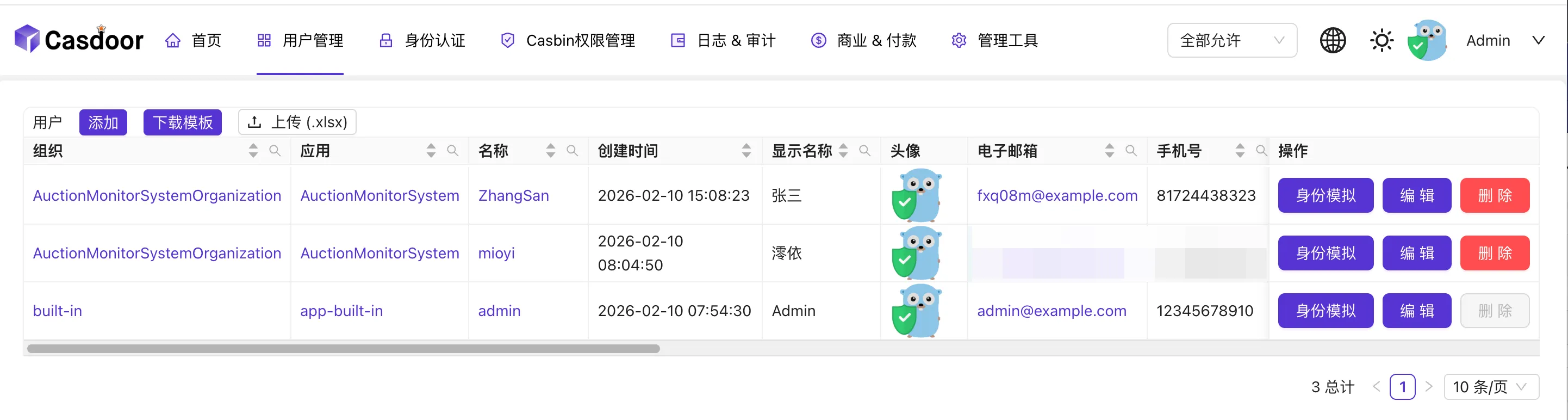Click sort arrows in 手机号 column
Screen dimensions: 1568x420
[1240, 150]
